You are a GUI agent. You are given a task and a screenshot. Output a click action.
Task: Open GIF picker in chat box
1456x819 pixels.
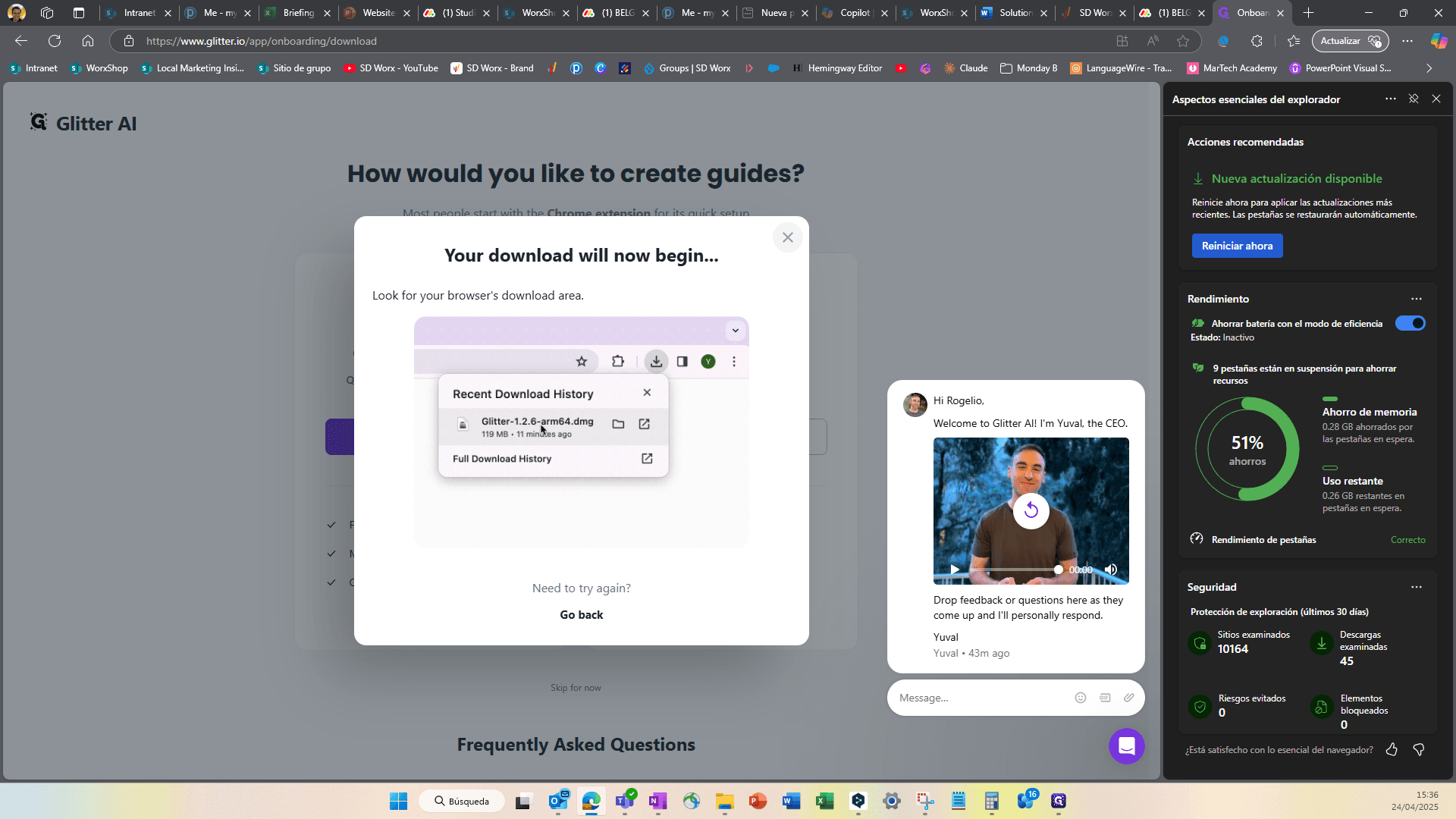(1105, 698)
